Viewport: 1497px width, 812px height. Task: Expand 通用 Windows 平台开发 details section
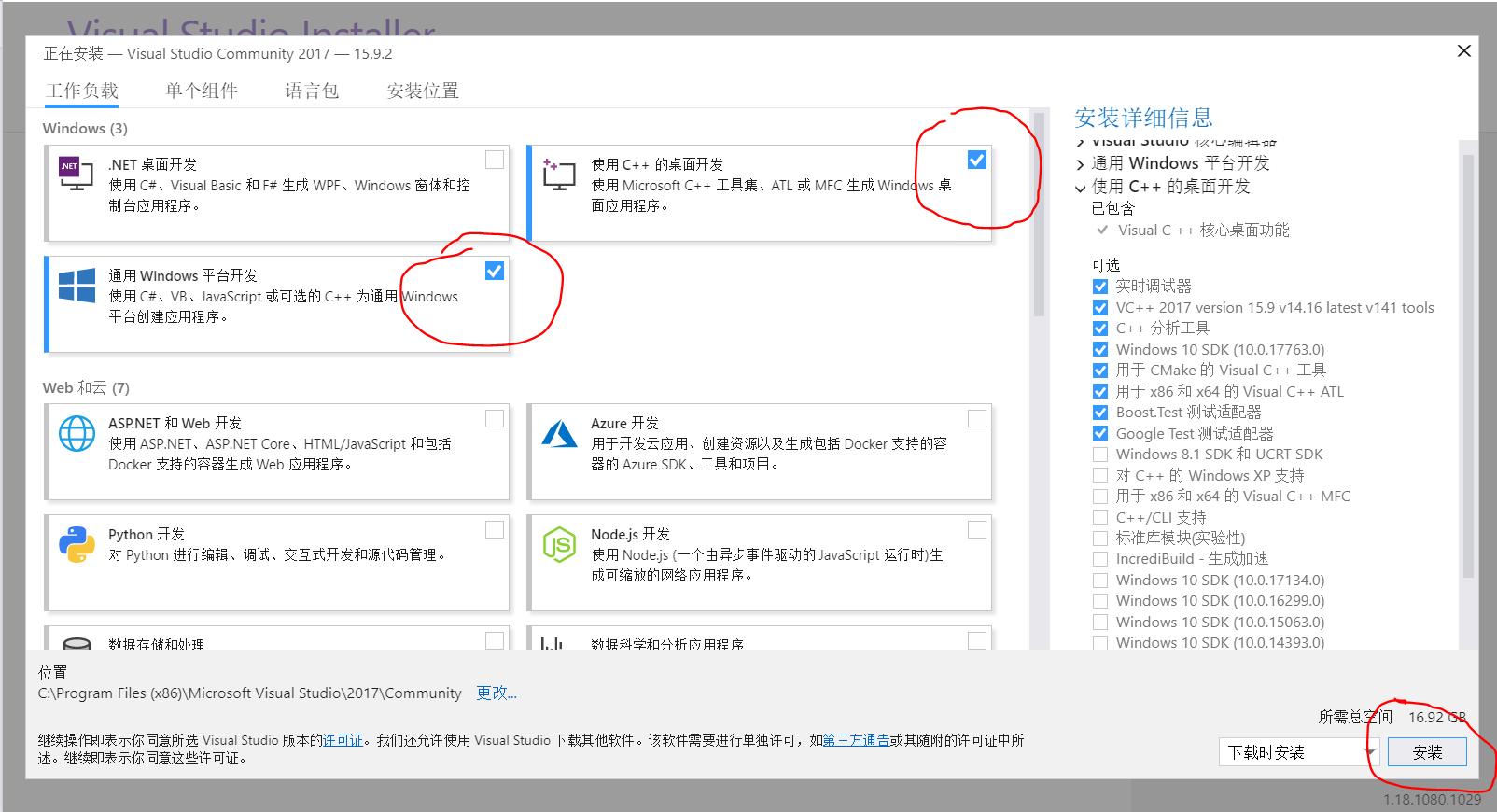point(1080,164)
